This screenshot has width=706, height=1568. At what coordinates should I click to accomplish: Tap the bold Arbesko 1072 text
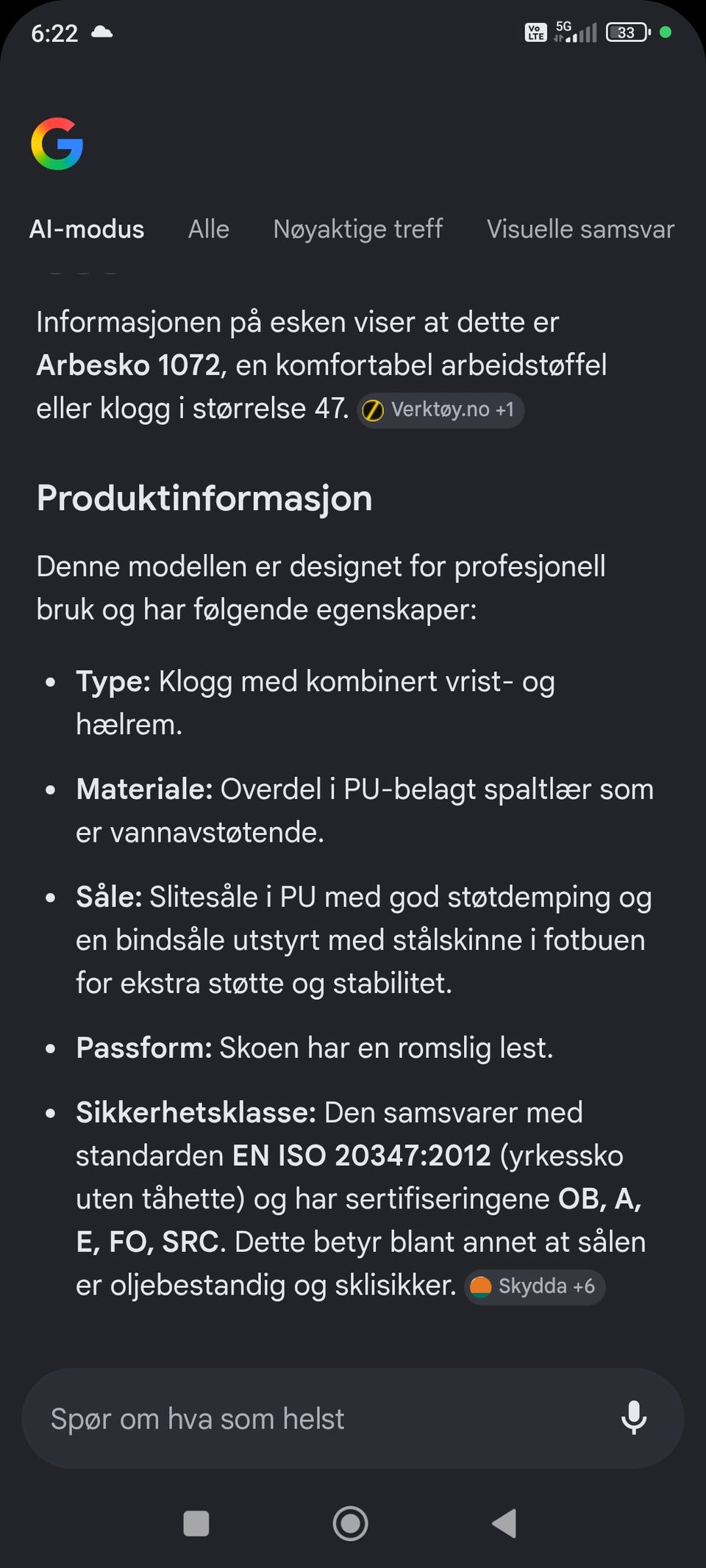[x=128, y=365]
